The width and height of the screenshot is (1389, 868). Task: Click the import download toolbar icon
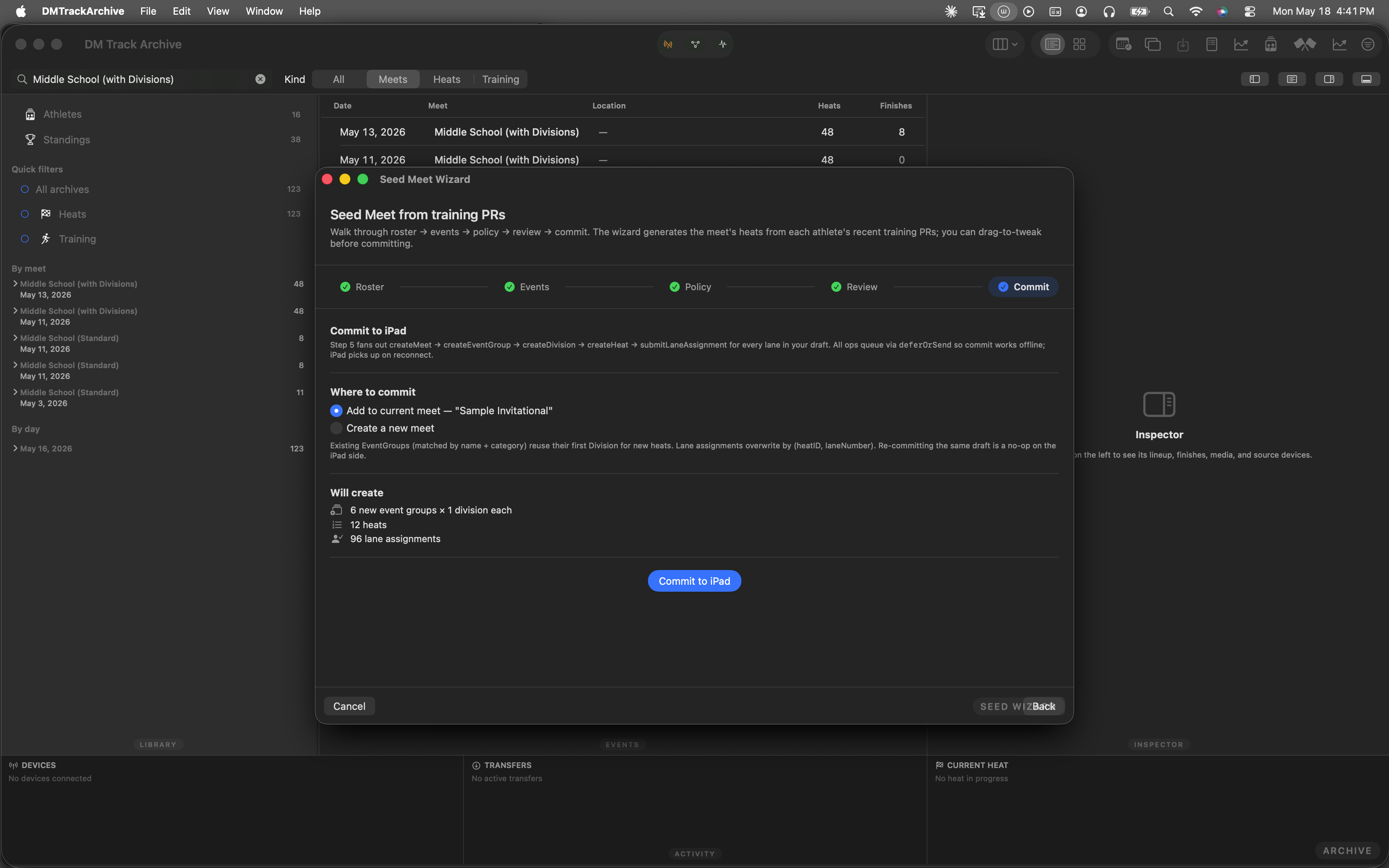click(x=1182, y=44)
